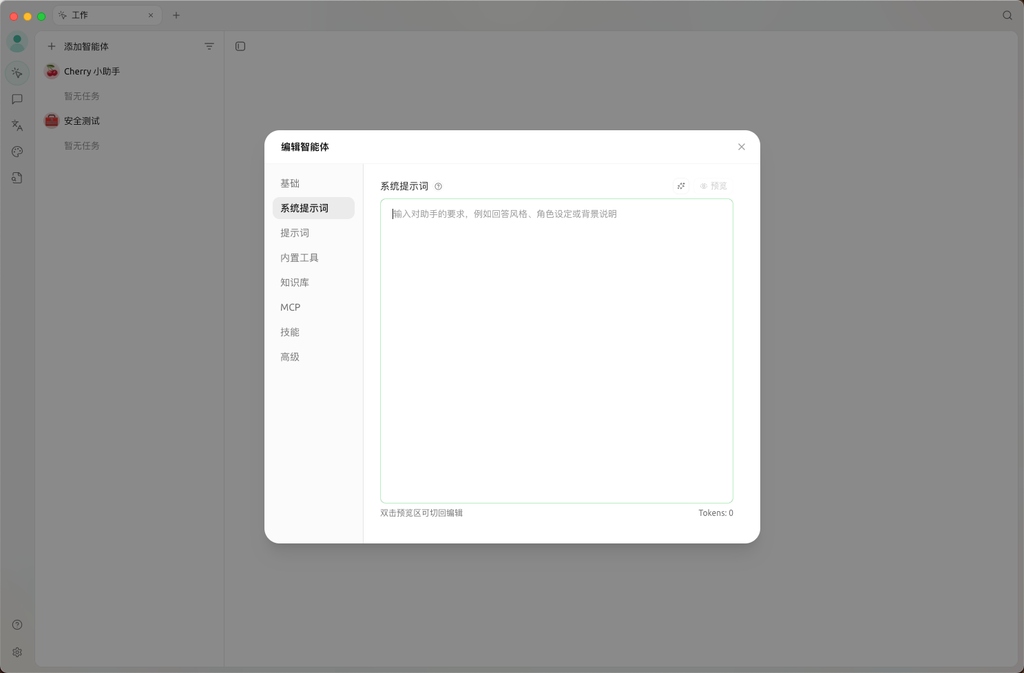The image size is (1024, 673).
Task: Open the 技能 section
Action: tap(313, 332)
